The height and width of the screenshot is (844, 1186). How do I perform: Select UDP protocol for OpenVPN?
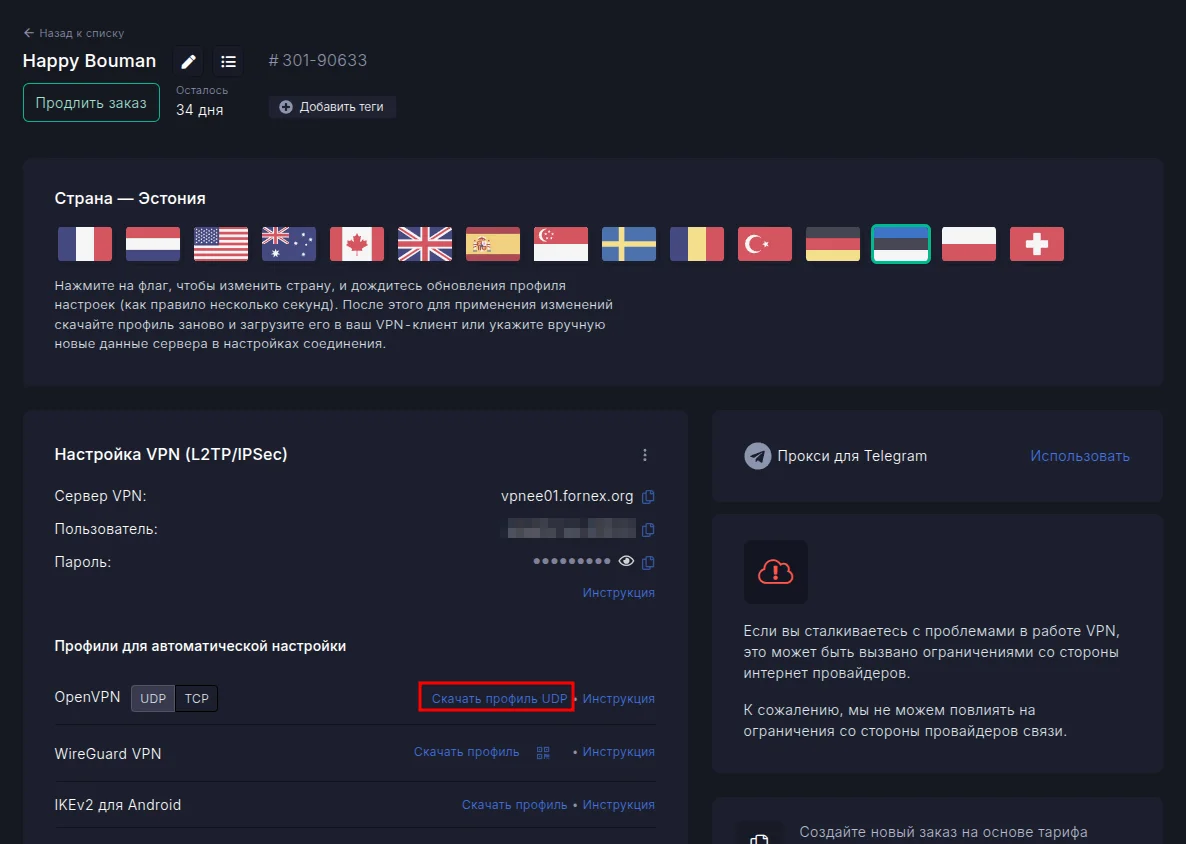[153, 698]
